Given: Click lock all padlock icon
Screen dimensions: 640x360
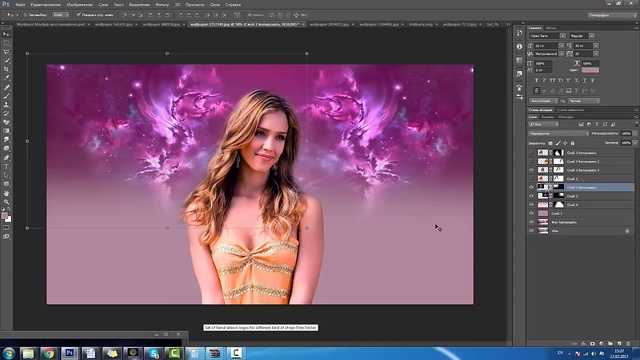Looking at the screenshot, I should click(573, 143).
